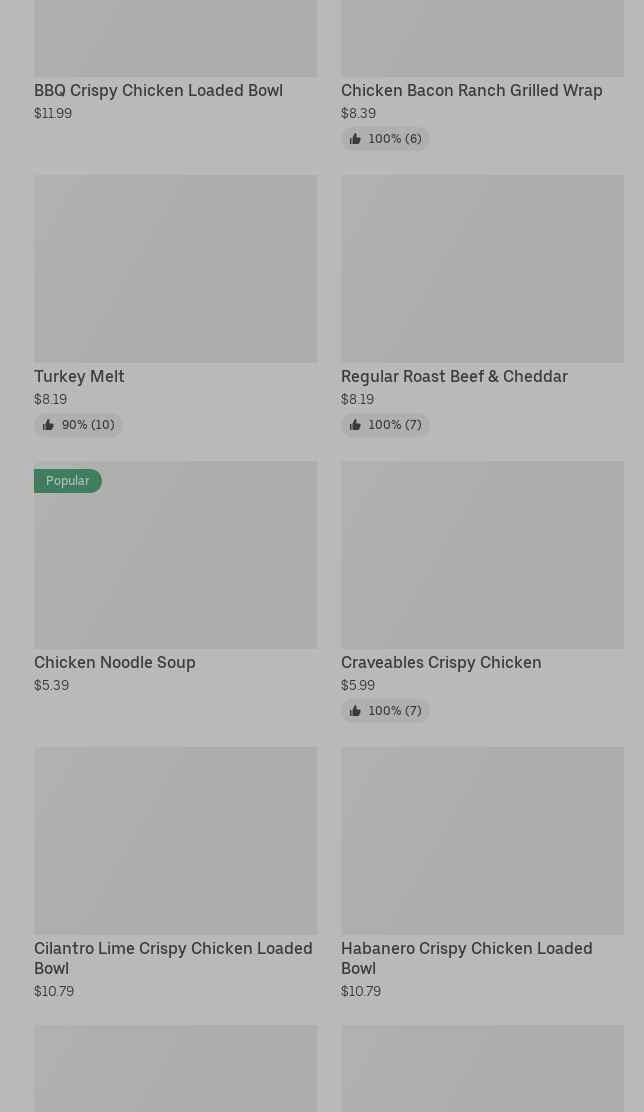Open BBQ Crispy Chicken Loaded Bowl item
Screen dimensions: 644x1112
(158, 90)
